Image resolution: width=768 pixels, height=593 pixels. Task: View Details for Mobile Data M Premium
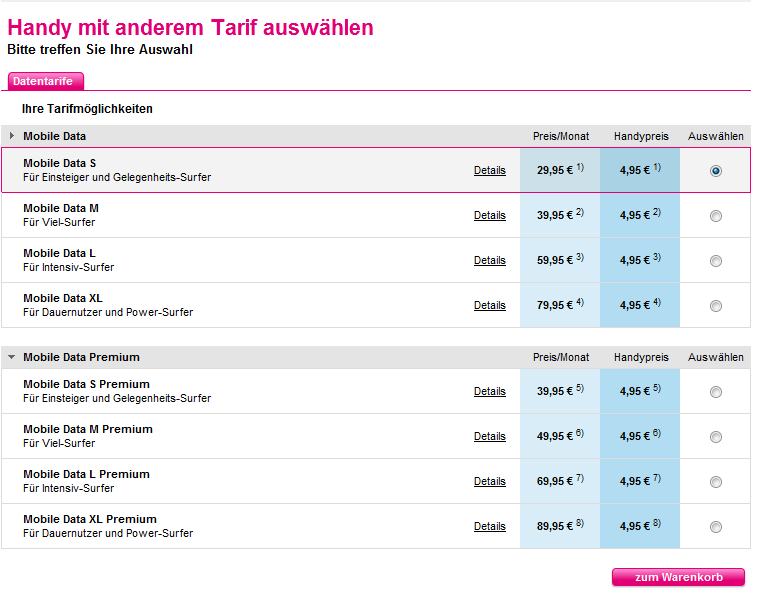coord(490,437)
